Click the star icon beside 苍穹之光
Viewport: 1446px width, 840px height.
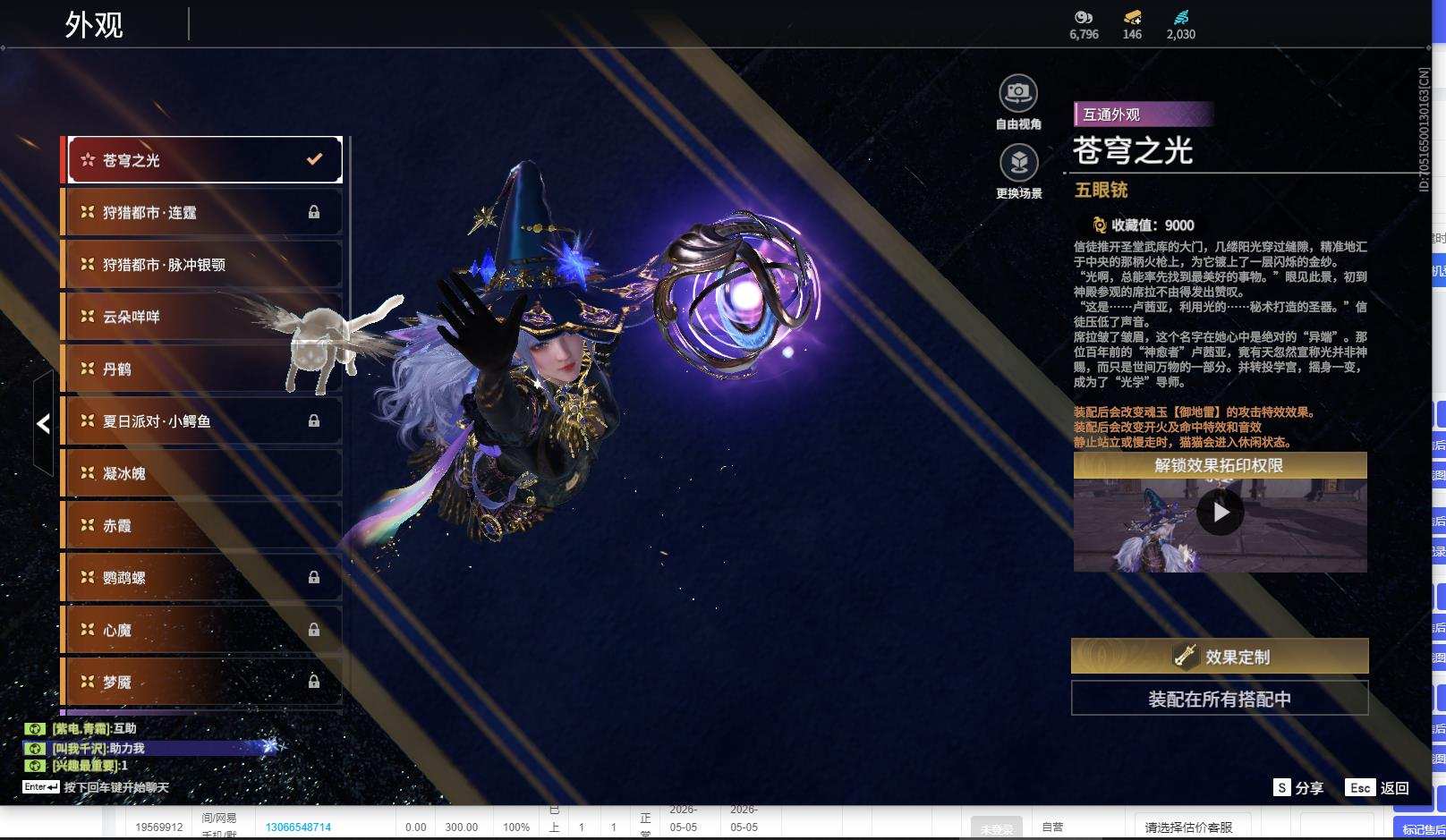point(88,160)
